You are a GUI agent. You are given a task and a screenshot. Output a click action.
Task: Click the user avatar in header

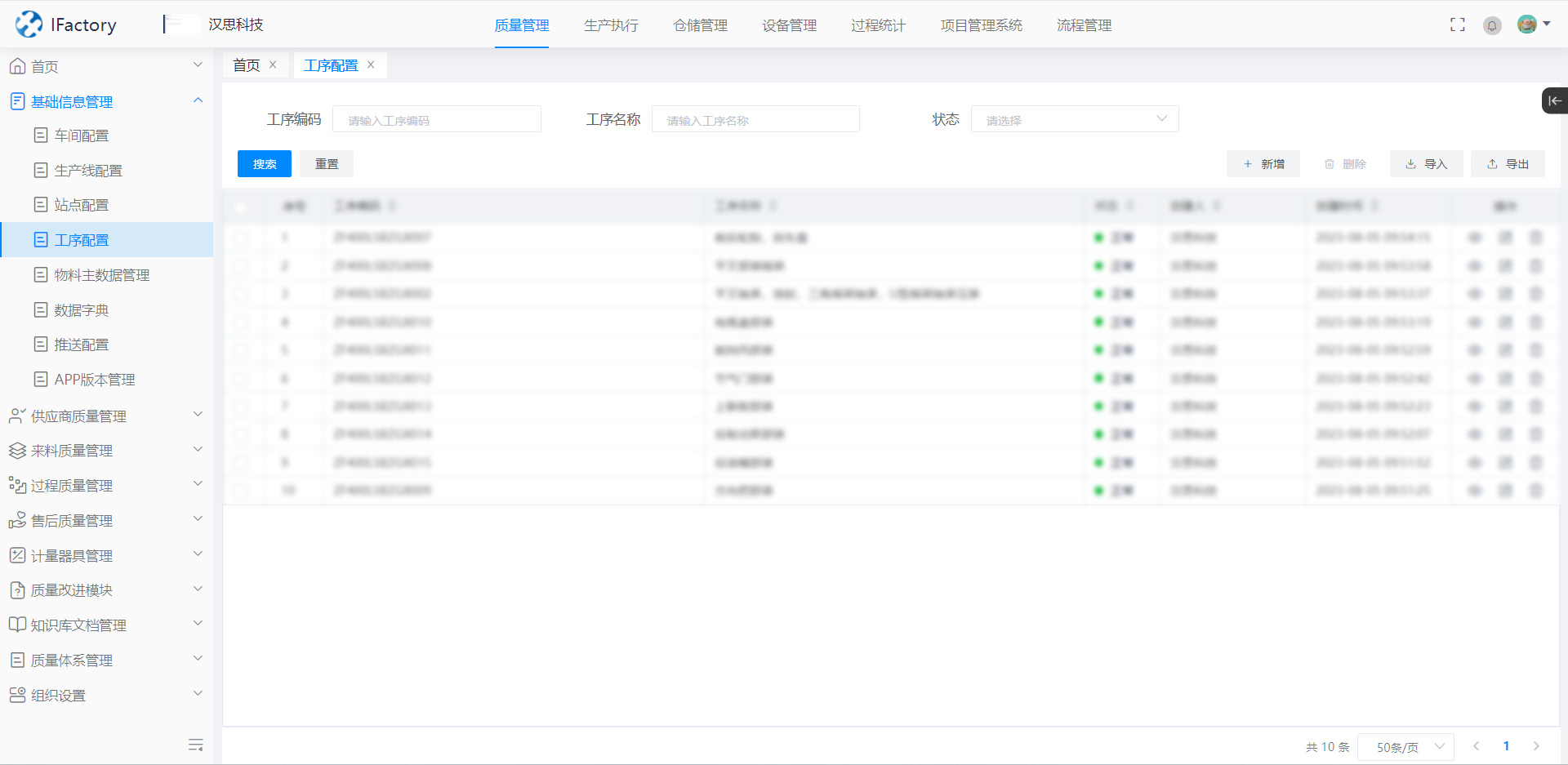point(1527,24)
